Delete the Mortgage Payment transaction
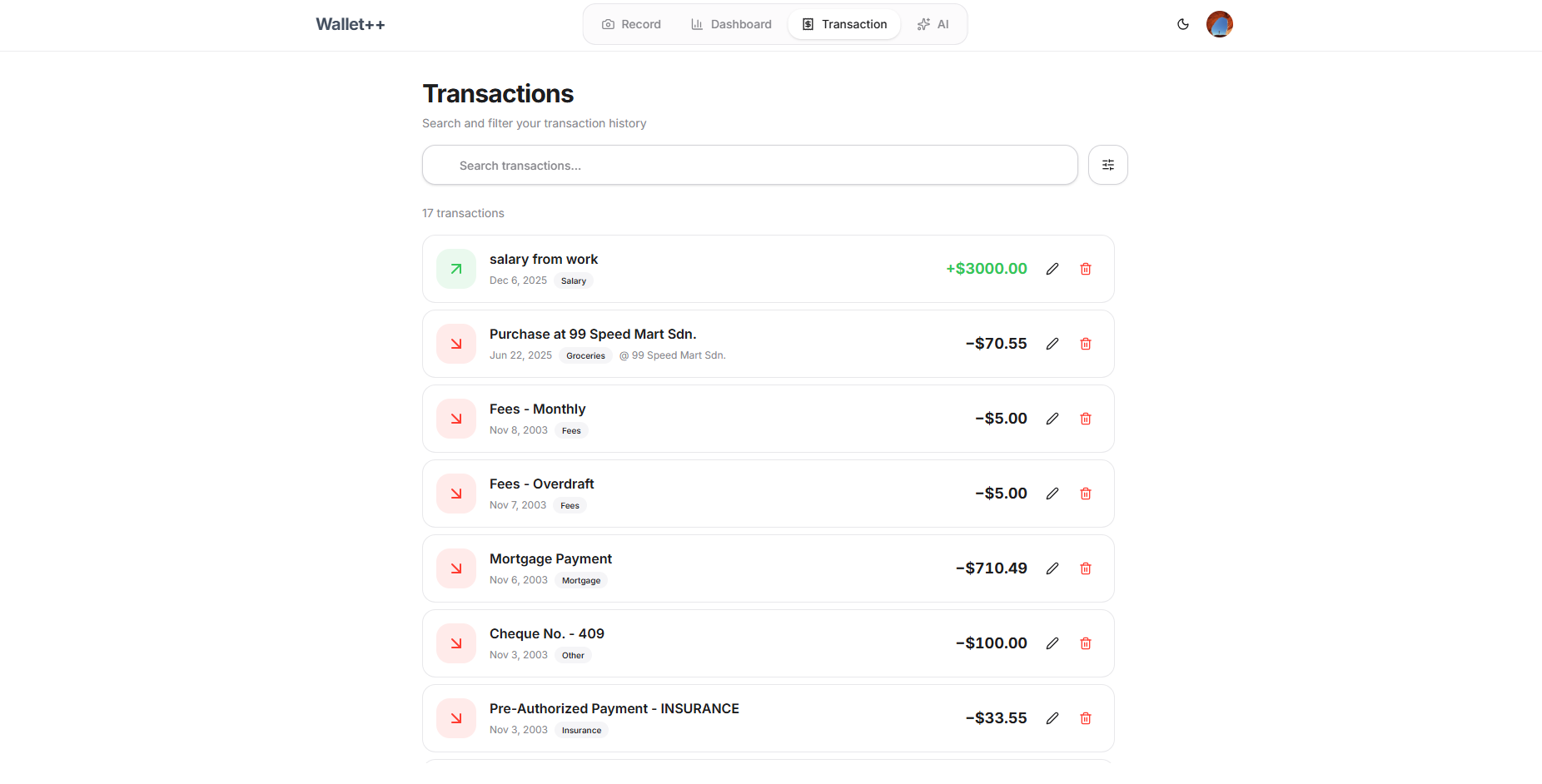 click(x=1086, y=568)
